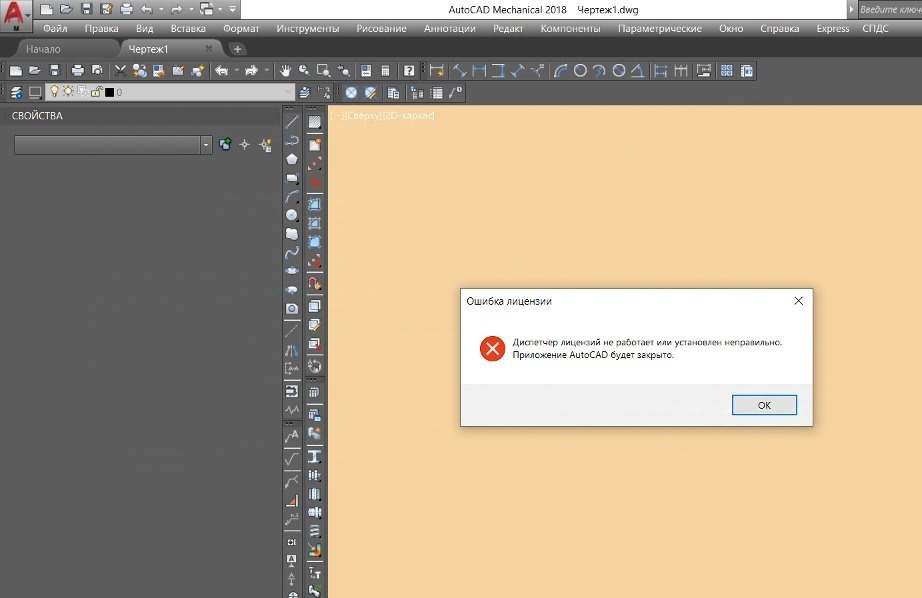
Task: Click the Redo arrow in quick access bar
Action: (x=176, y=9)
